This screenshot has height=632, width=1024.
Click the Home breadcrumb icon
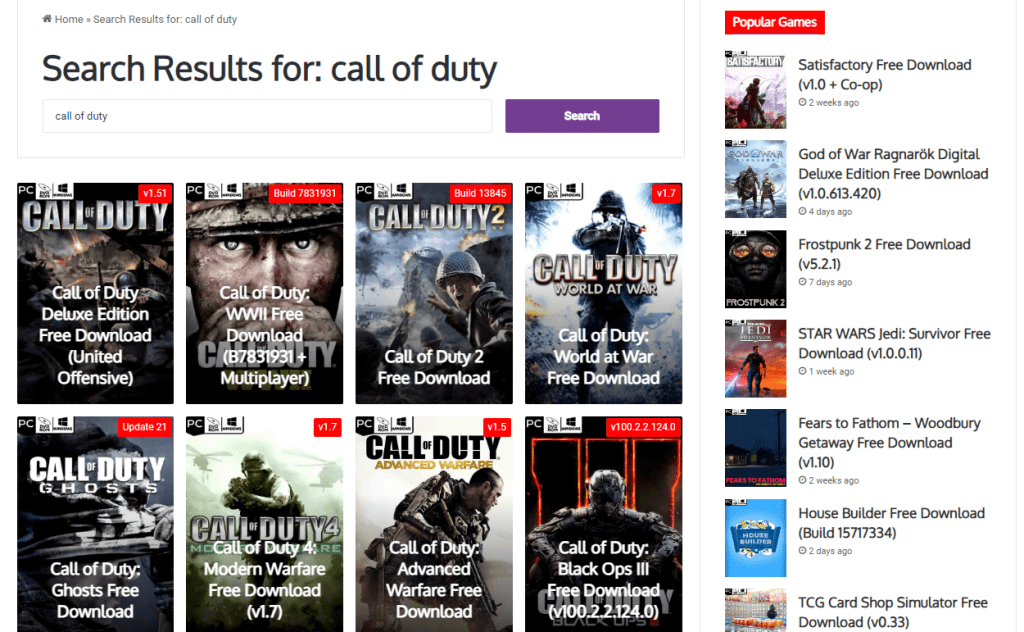tap(47, 19)
